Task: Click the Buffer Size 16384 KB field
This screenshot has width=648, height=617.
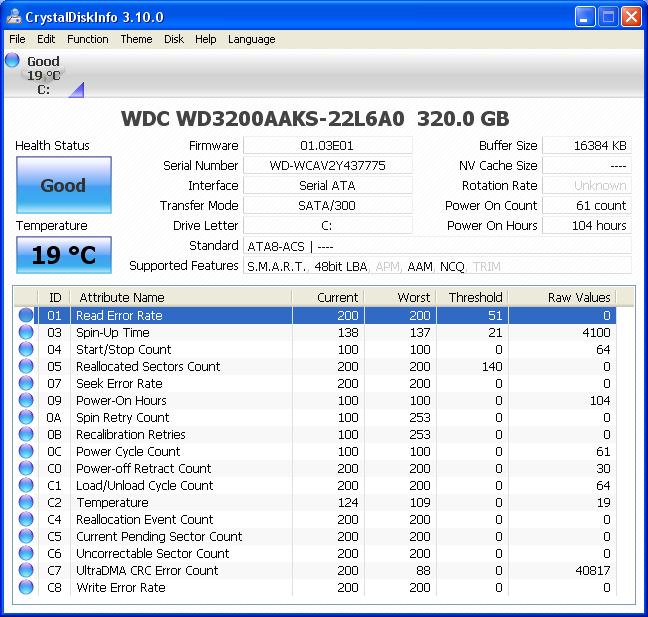Action: 587,145
